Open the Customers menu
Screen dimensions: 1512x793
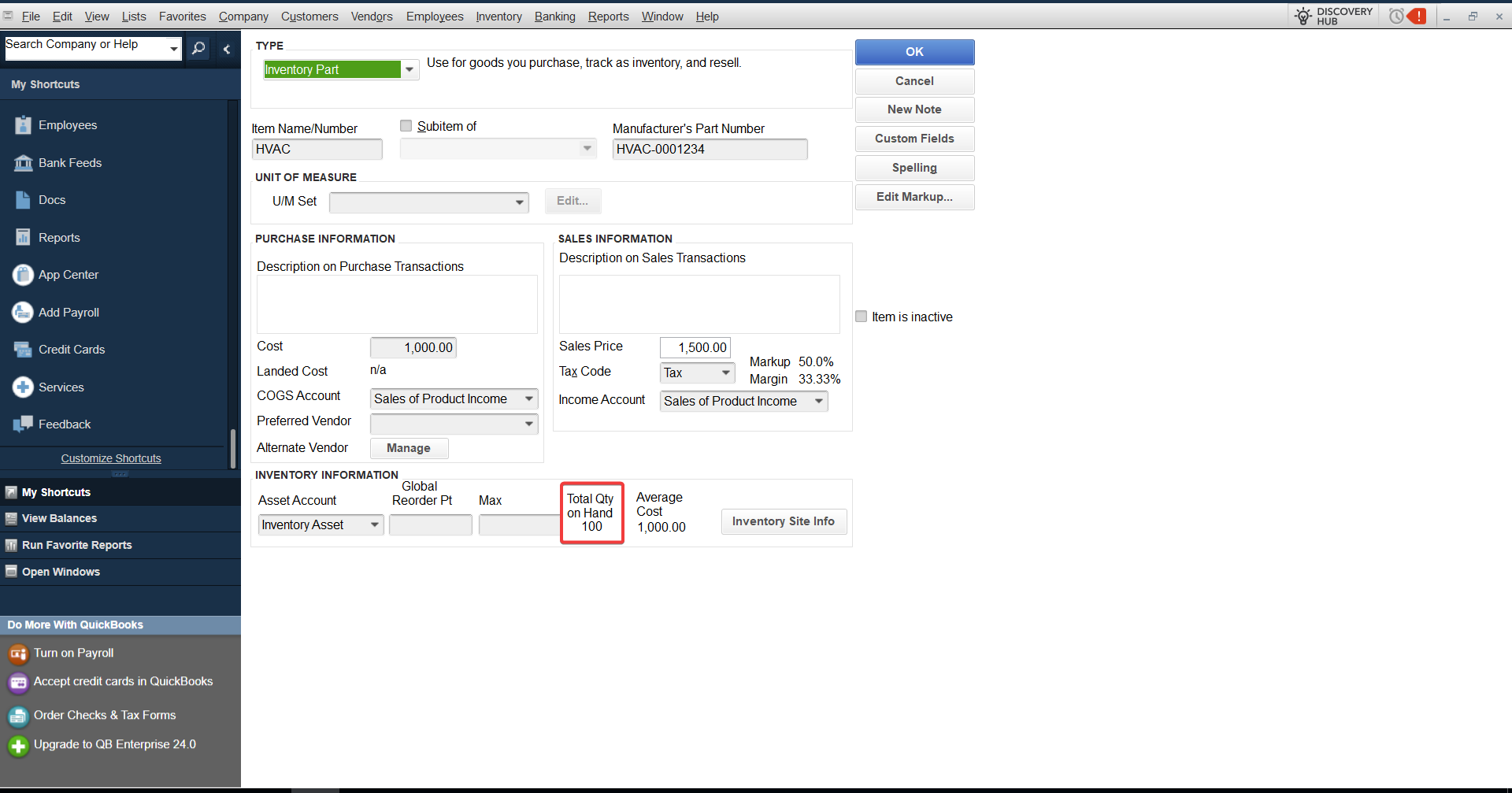309,17
